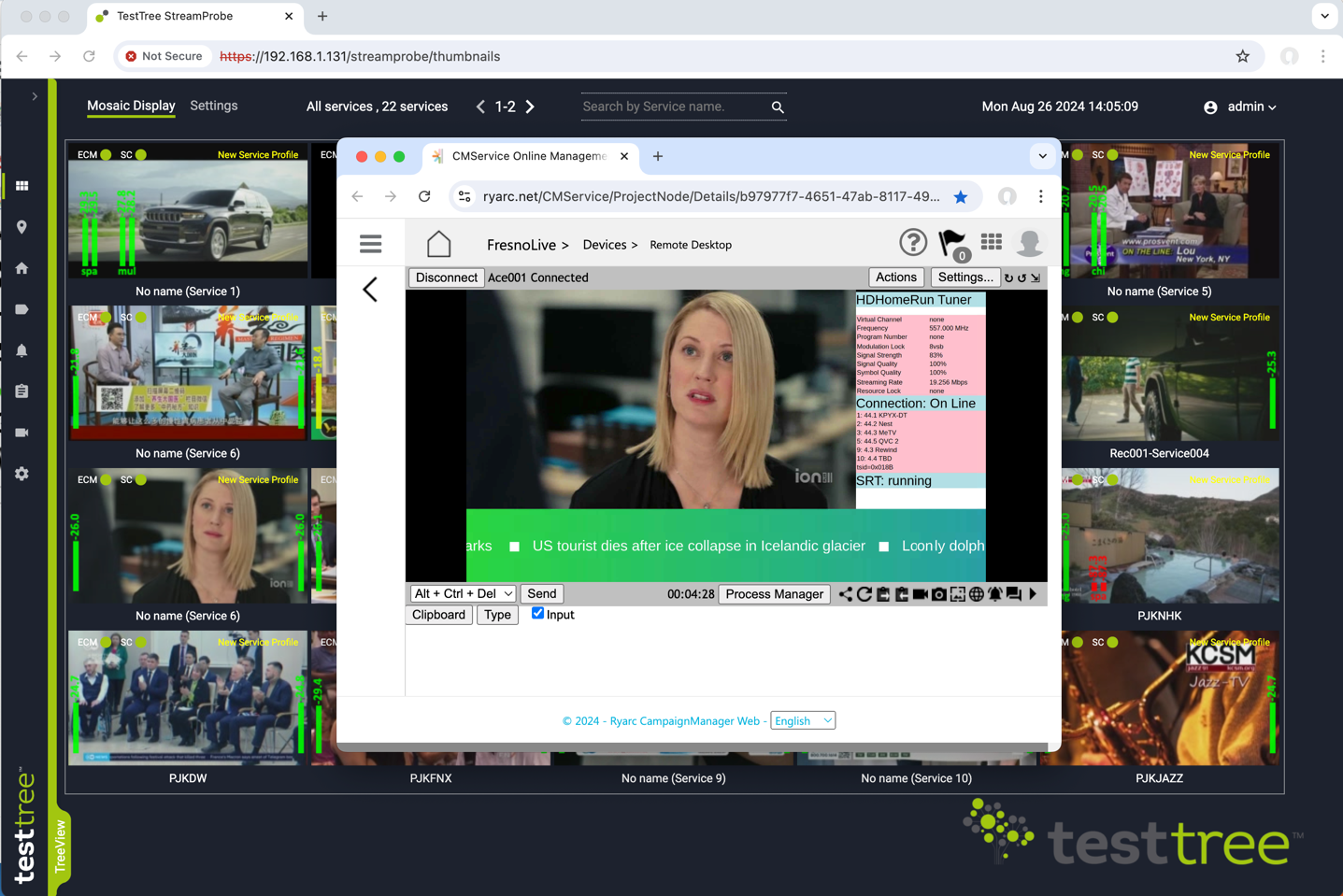Viewport: 1343px width, 896px height.
Task: Go to home icon in StreamProbe sidebar
Action: [22, 268]
